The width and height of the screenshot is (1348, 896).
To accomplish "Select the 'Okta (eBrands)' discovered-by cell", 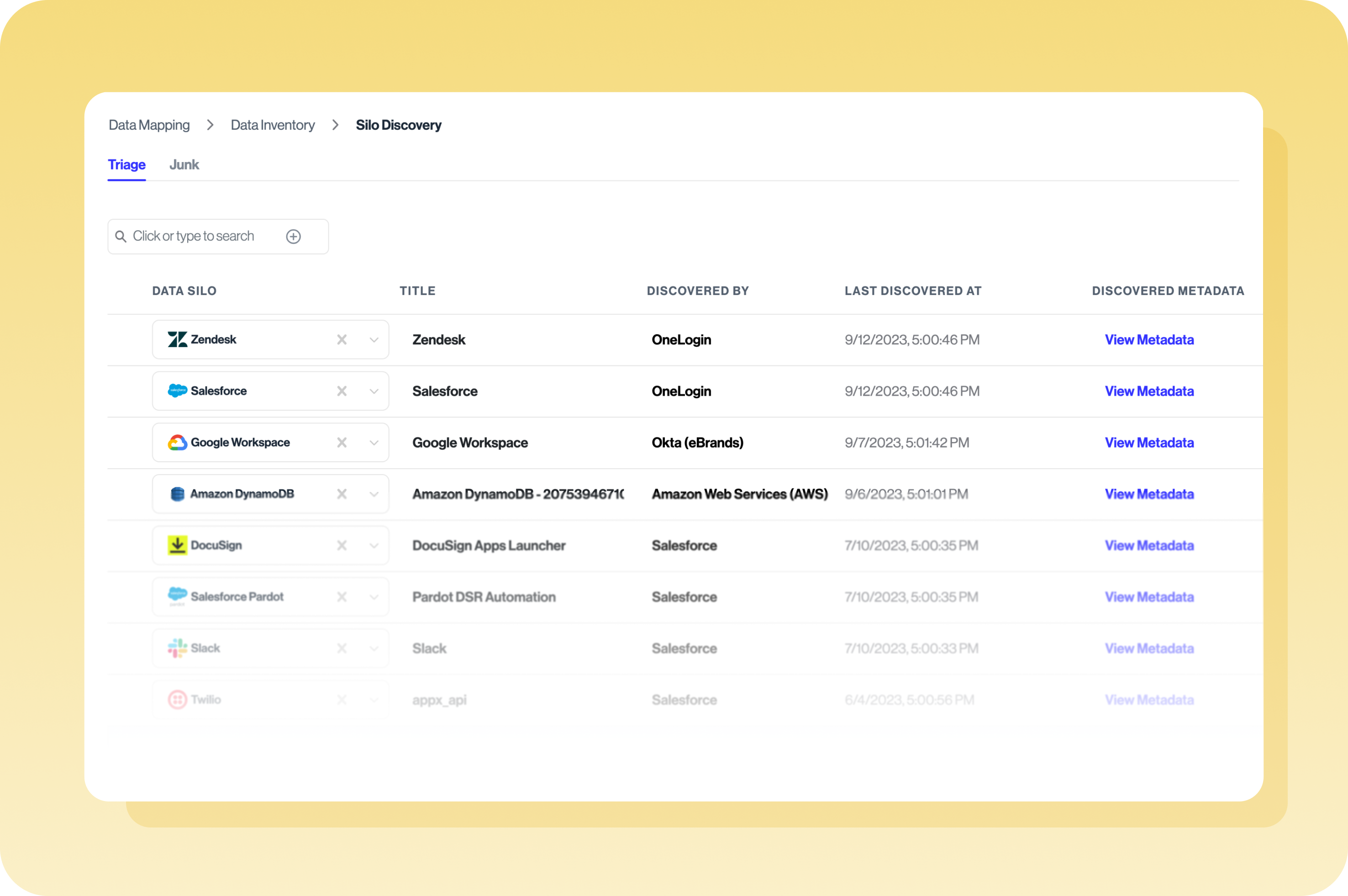I will point(697,442).
